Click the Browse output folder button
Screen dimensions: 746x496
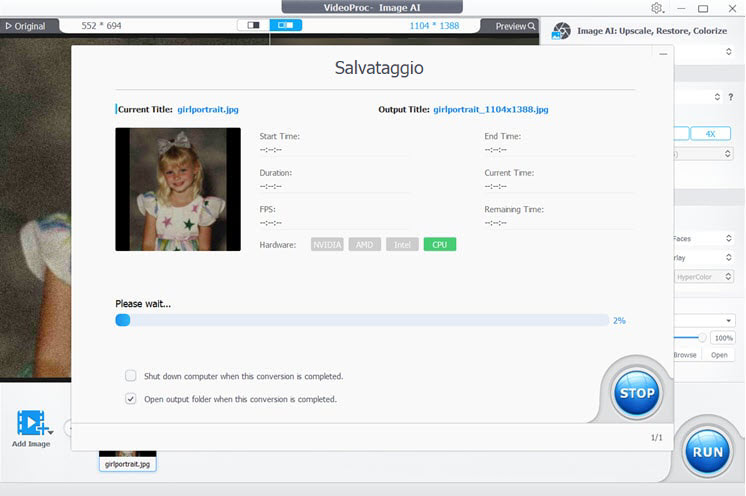pos(685,355)
